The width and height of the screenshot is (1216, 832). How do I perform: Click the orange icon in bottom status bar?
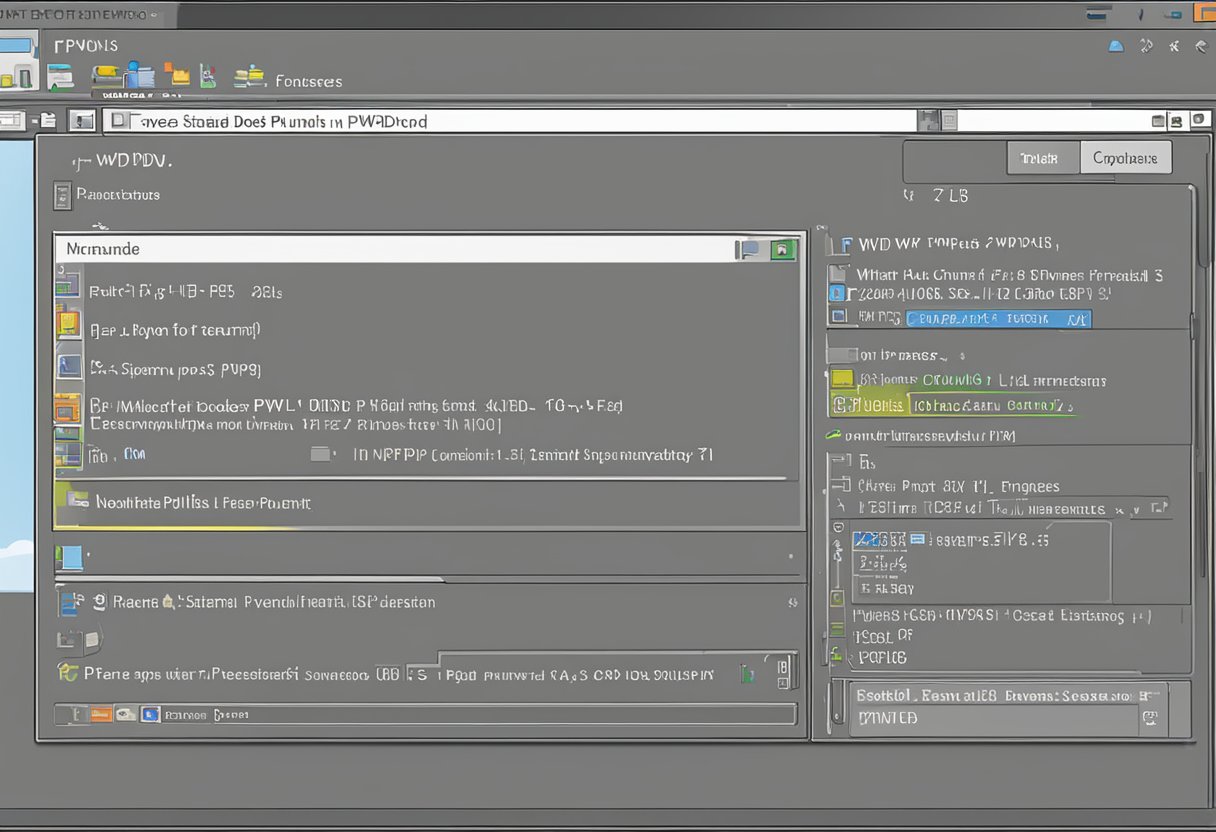click(x=100, y=715)
